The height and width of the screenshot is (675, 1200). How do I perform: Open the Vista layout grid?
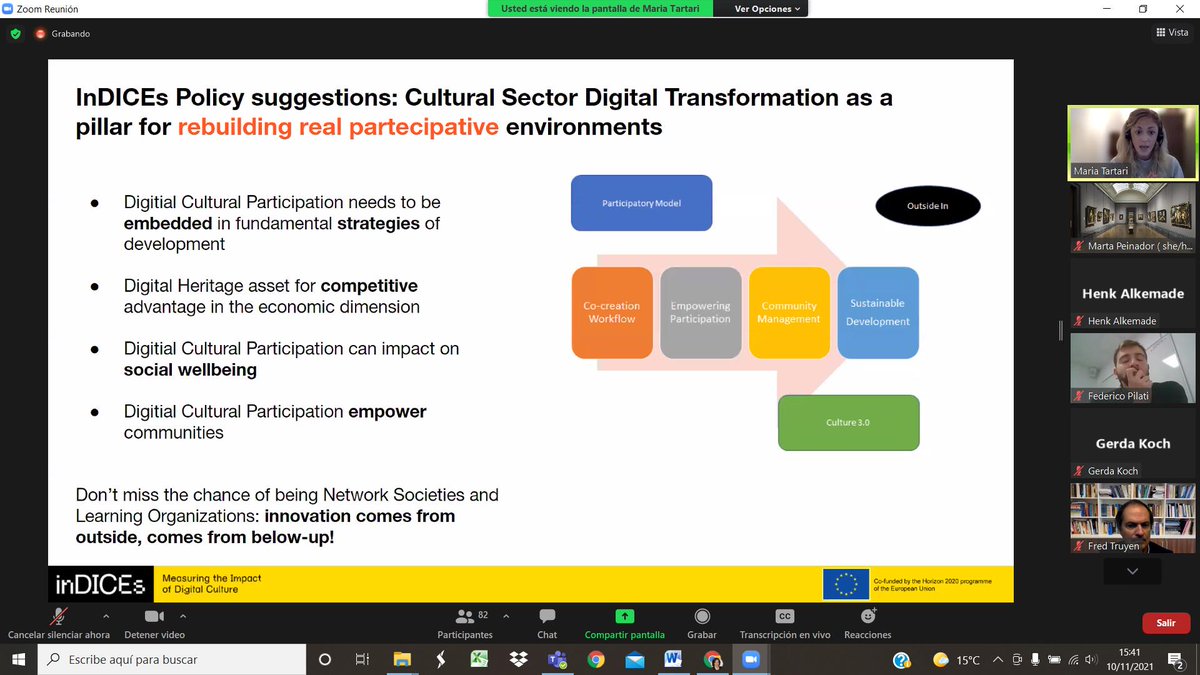[1172, 33]
